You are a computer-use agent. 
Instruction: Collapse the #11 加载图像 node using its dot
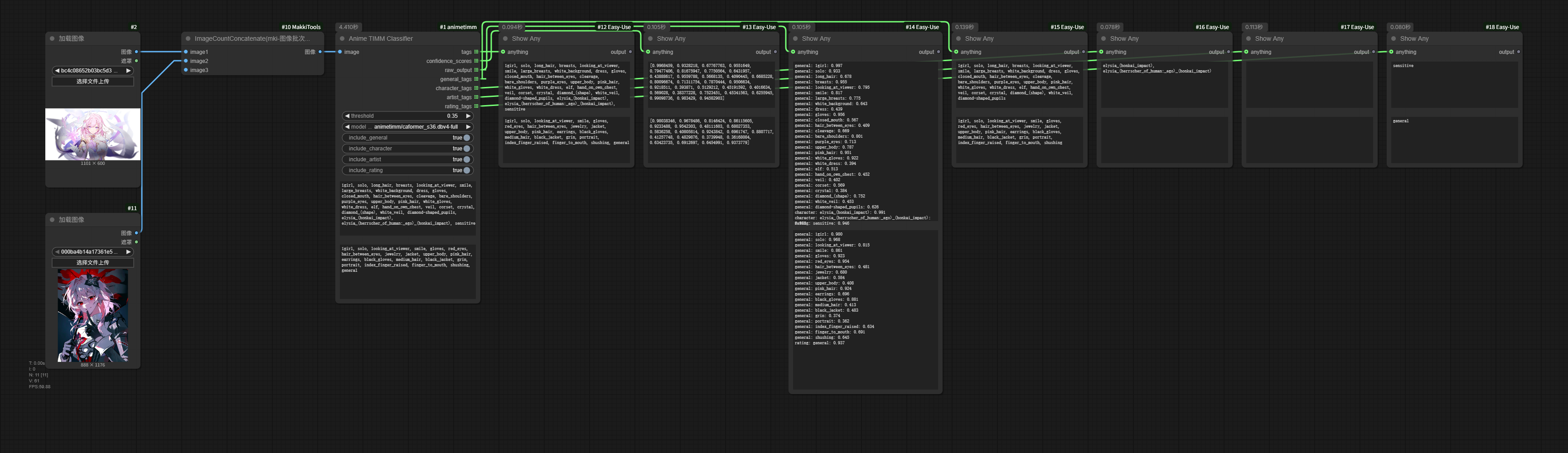point(53,220)
